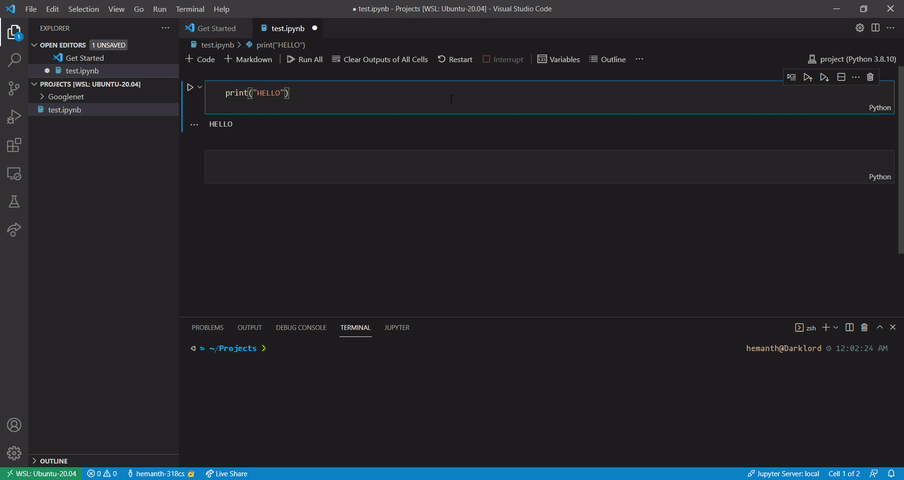Select kernel project (Python 3.8.10)
The image size is (904, 480).
(x=852, y=59)
